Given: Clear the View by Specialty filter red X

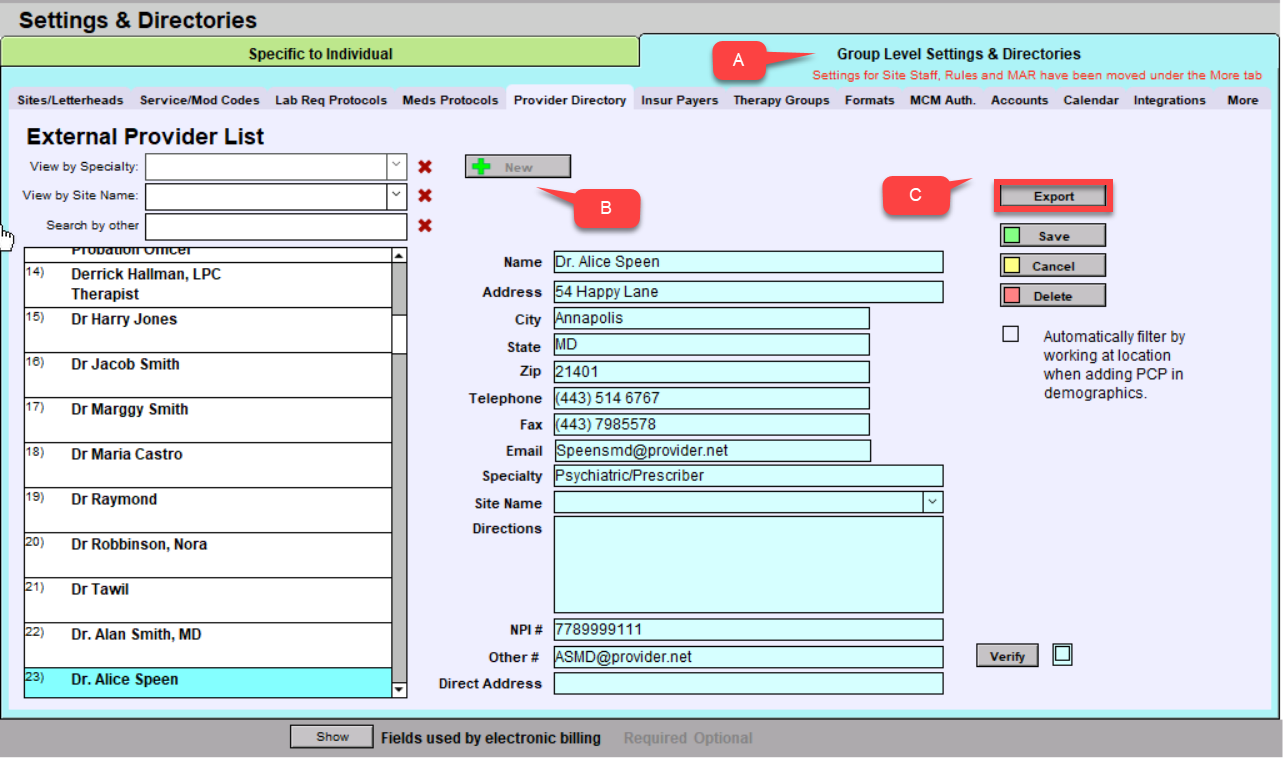Looking at the screenshot, I should pos(425,167).
